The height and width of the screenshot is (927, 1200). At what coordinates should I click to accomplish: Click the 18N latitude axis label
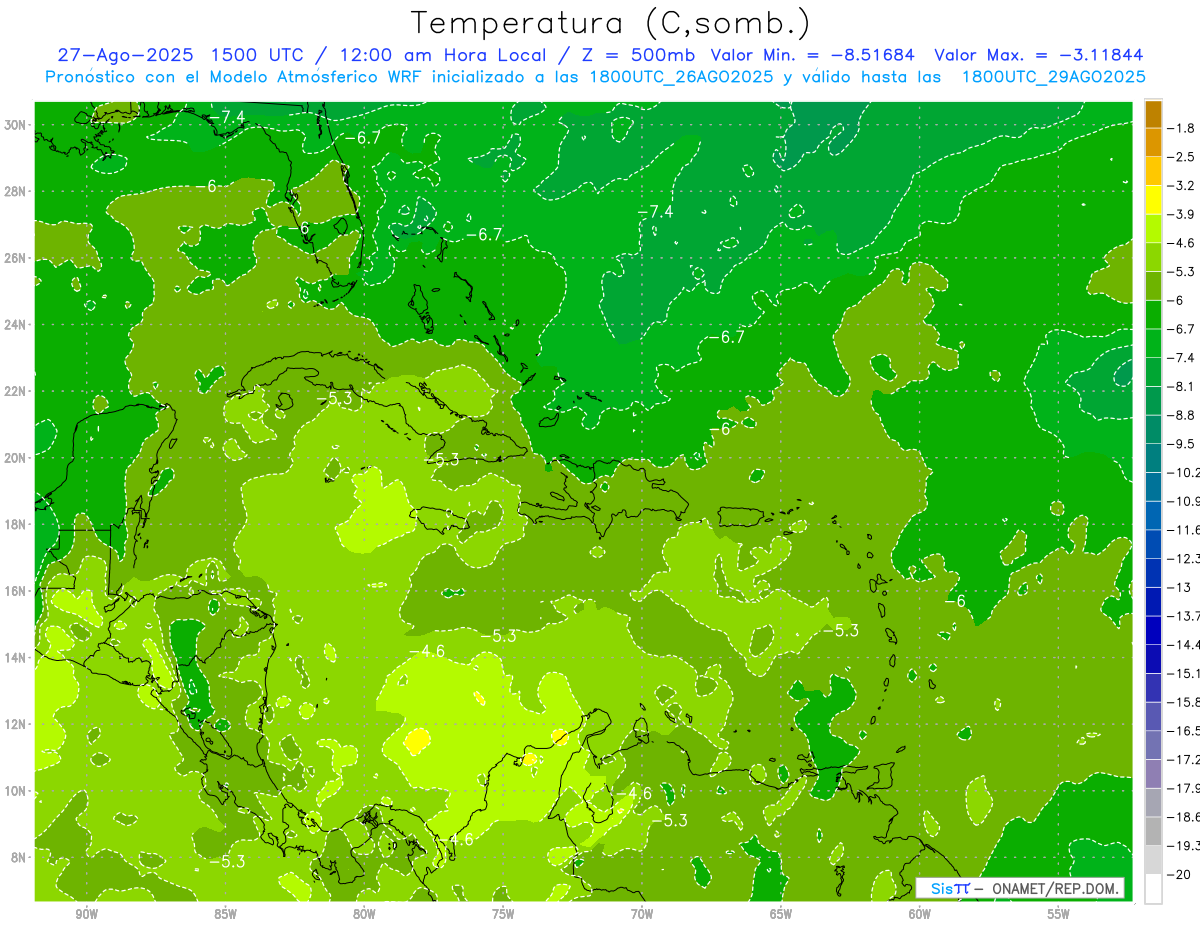point(17,524)
